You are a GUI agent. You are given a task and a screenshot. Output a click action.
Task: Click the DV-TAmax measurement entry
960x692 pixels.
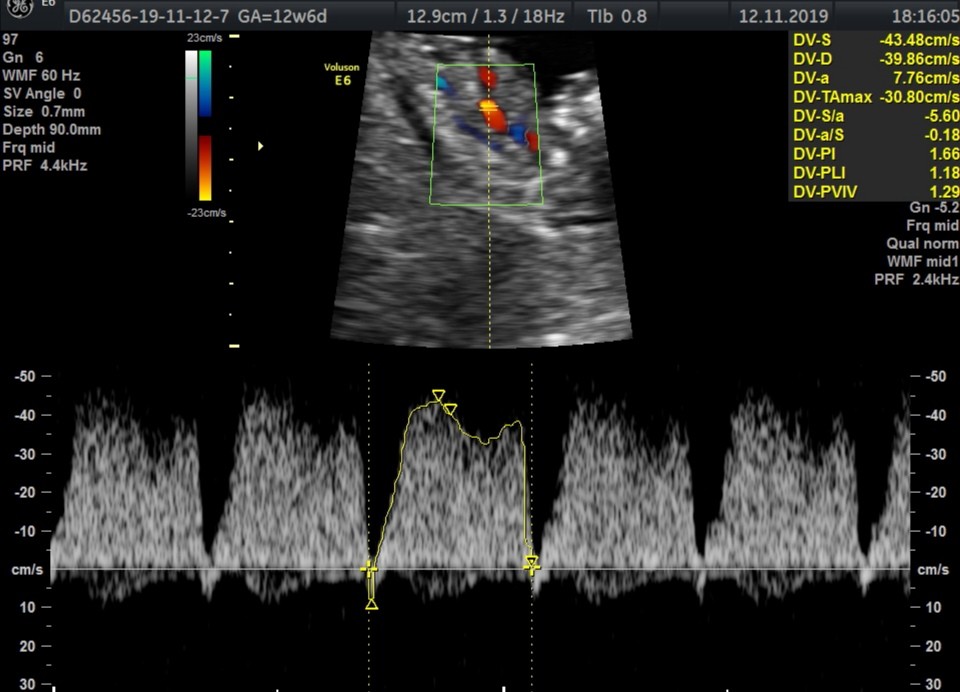pyautogui.click(x=874, y=97)
